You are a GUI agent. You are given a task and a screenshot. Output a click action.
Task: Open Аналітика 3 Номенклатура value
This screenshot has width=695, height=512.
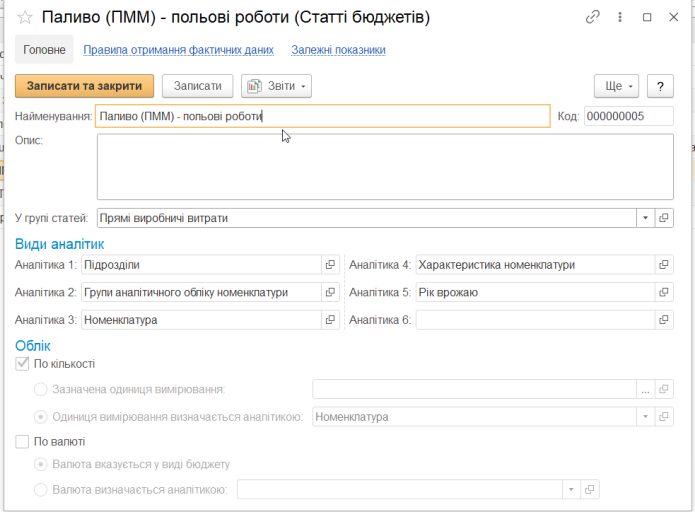pos(330,320)
